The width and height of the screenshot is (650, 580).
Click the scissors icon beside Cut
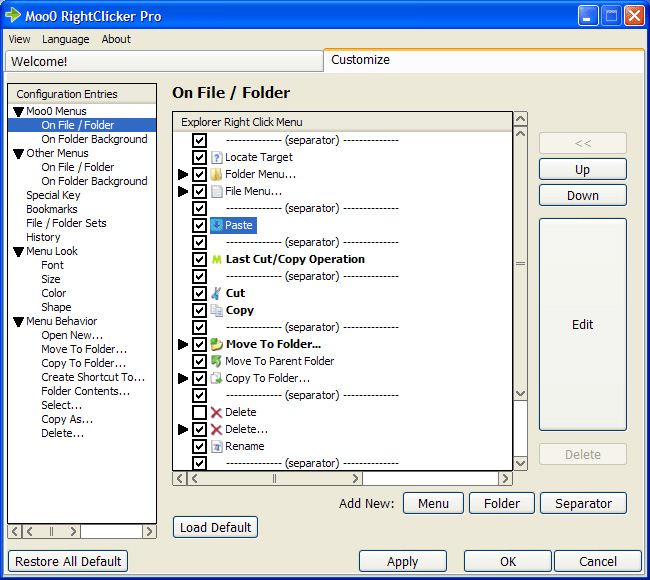pyautogui.click(x=216, y=294)
